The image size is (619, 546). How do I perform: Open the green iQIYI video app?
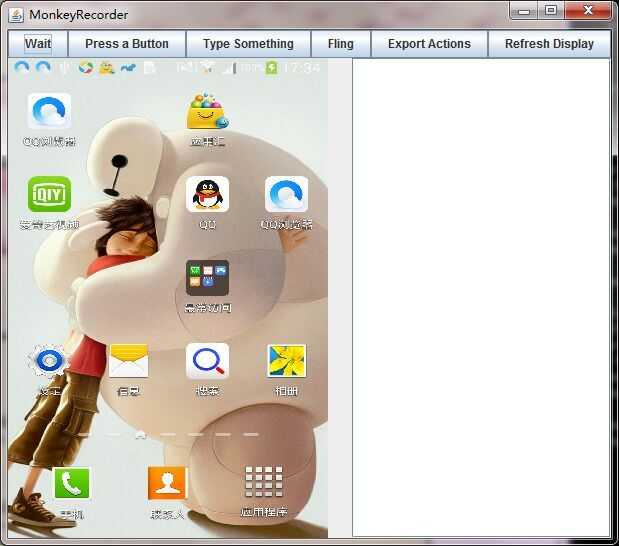49,194
